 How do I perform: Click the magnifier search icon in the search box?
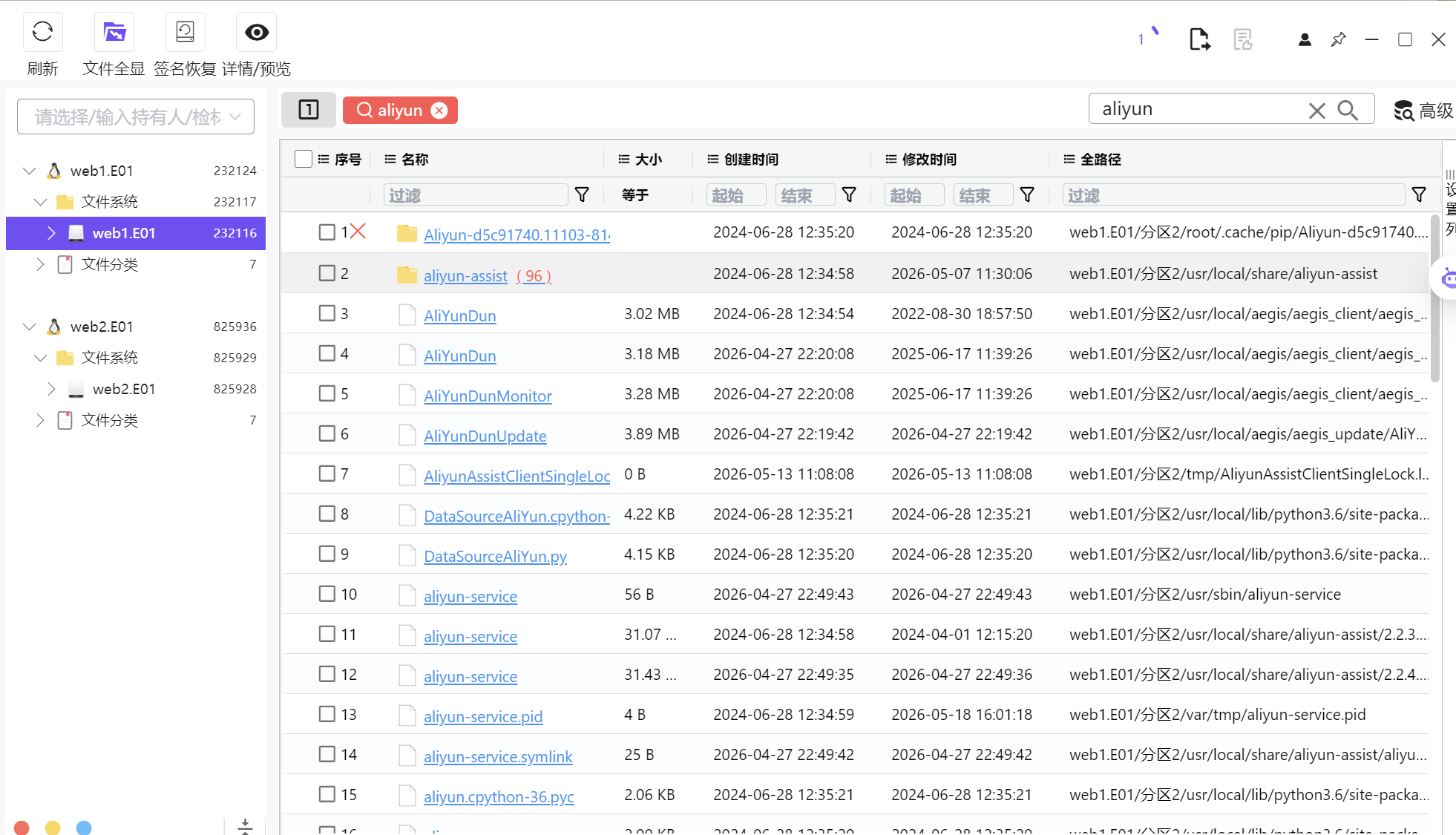click(x=1348, y=111)
